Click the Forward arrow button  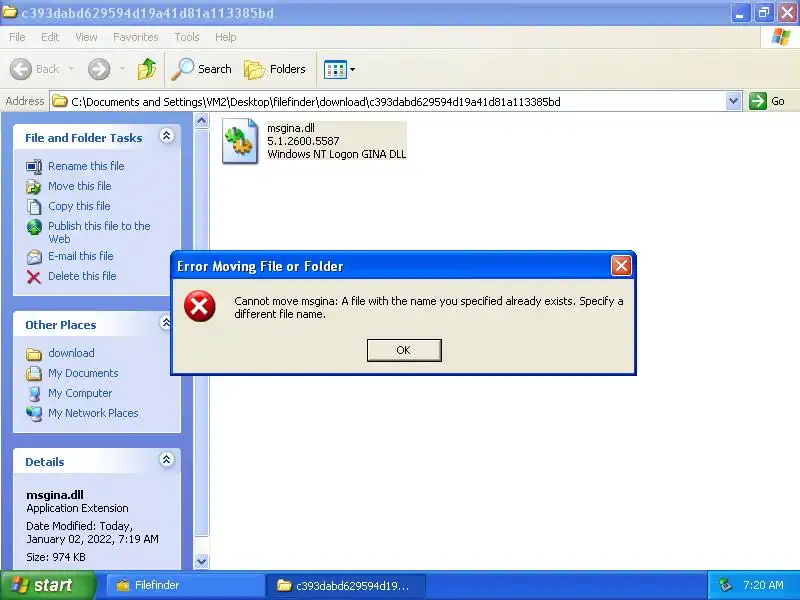[99, 69]
